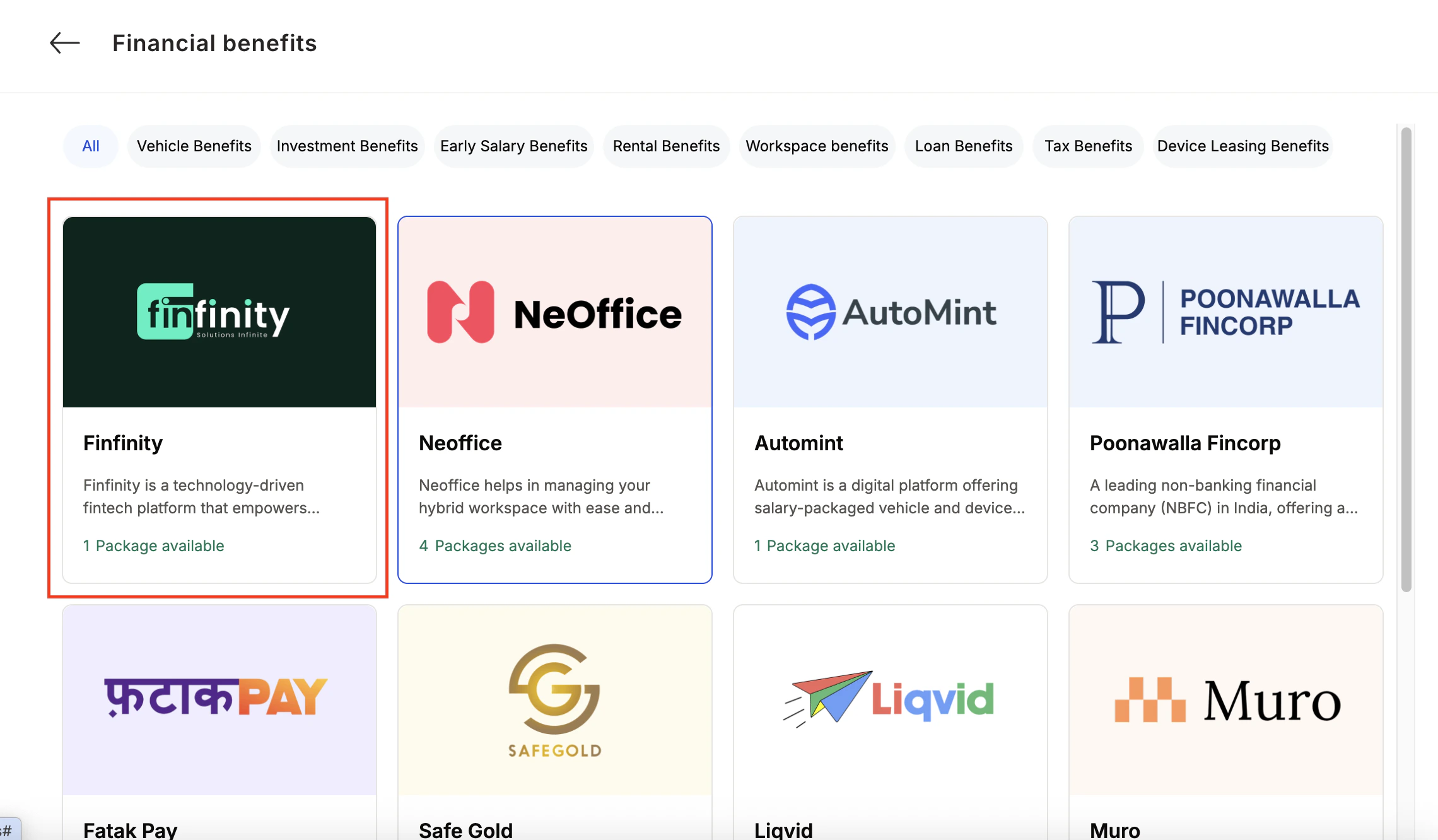Filter by Loan Benefits

tap(964, 146)
